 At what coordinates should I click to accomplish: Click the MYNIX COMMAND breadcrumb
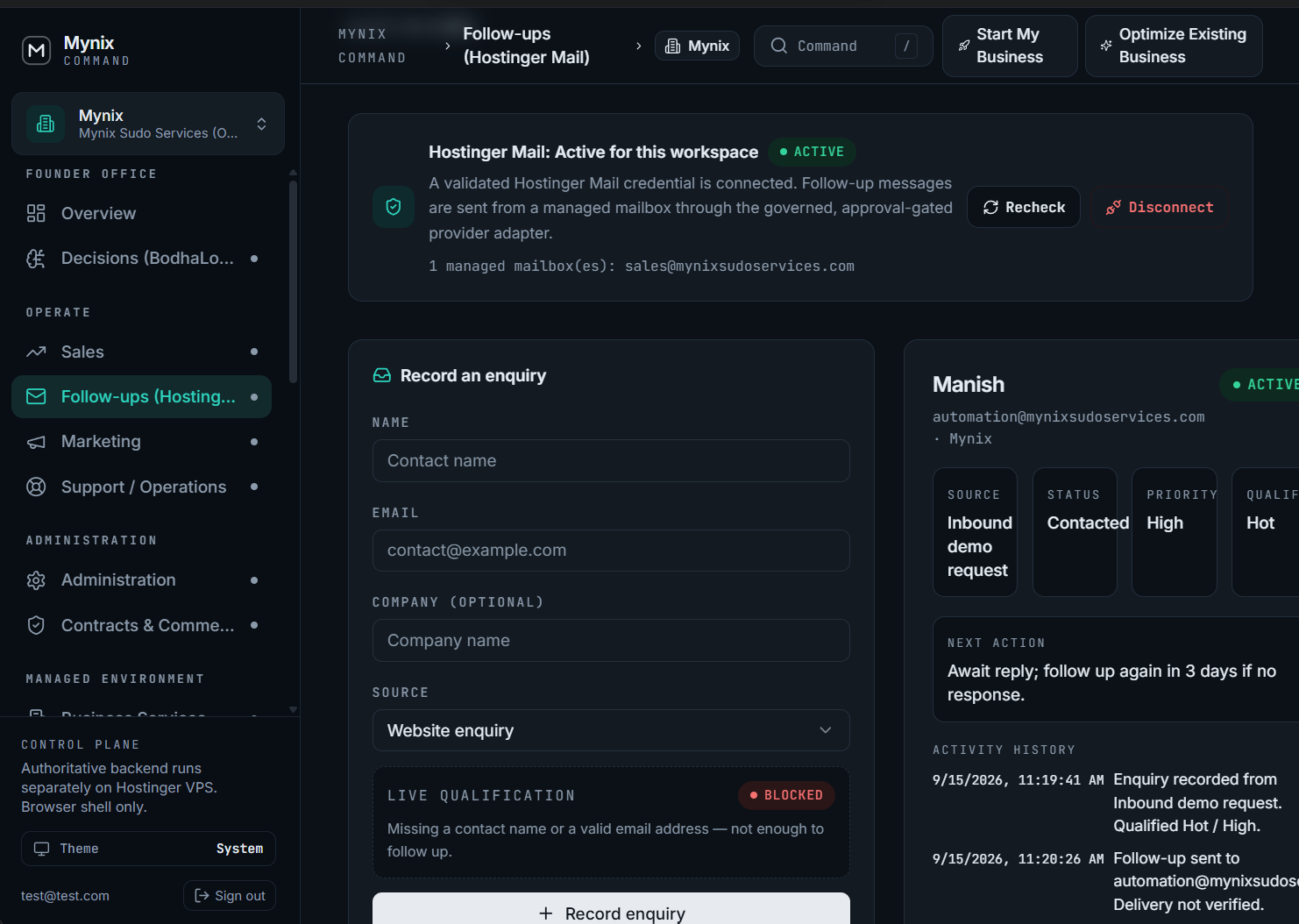(372, 46)
